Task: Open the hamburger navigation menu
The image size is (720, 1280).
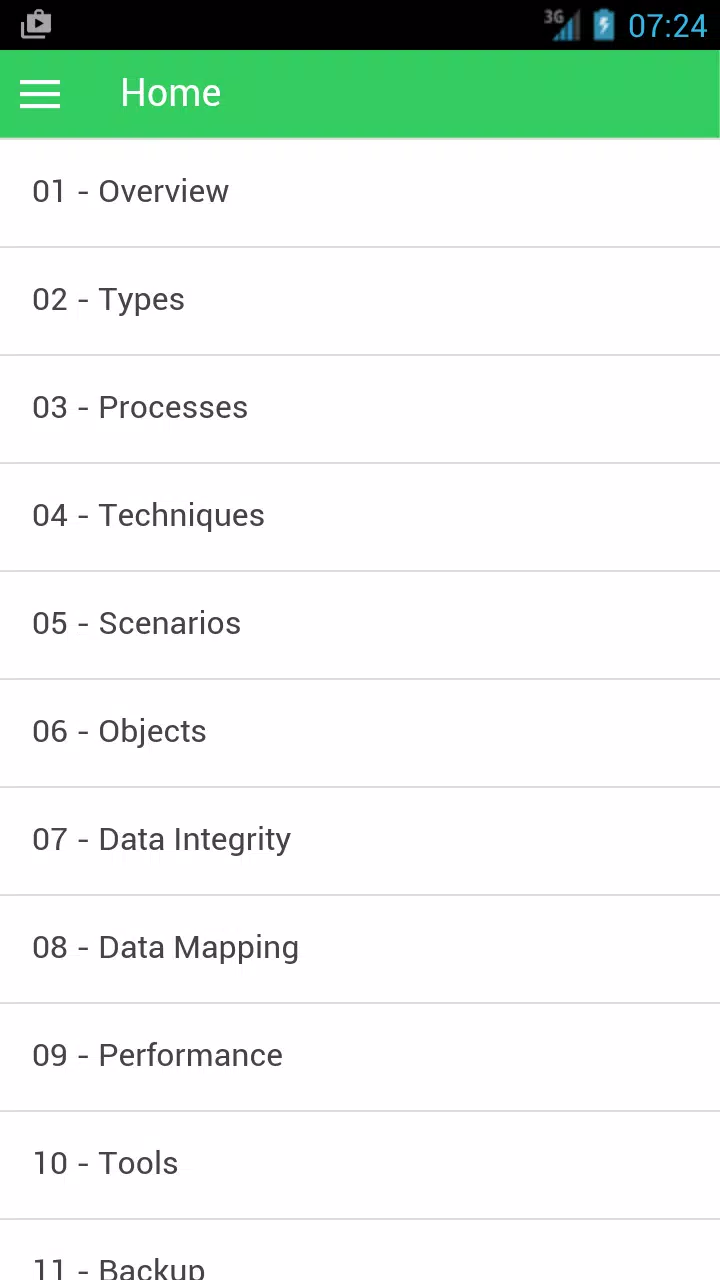Action: (40, 94)
